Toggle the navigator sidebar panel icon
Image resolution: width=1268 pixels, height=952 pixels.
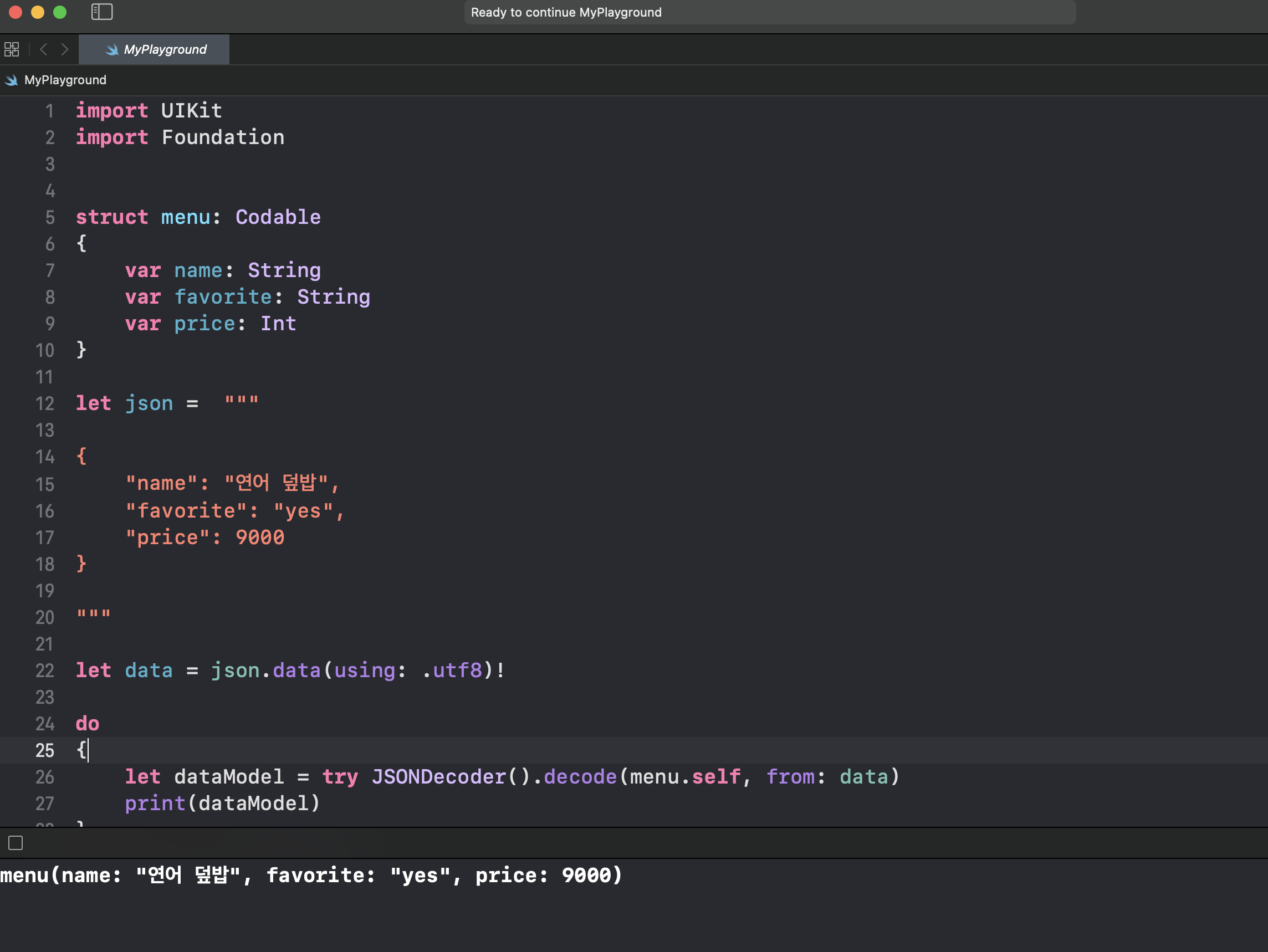[102, 12]
